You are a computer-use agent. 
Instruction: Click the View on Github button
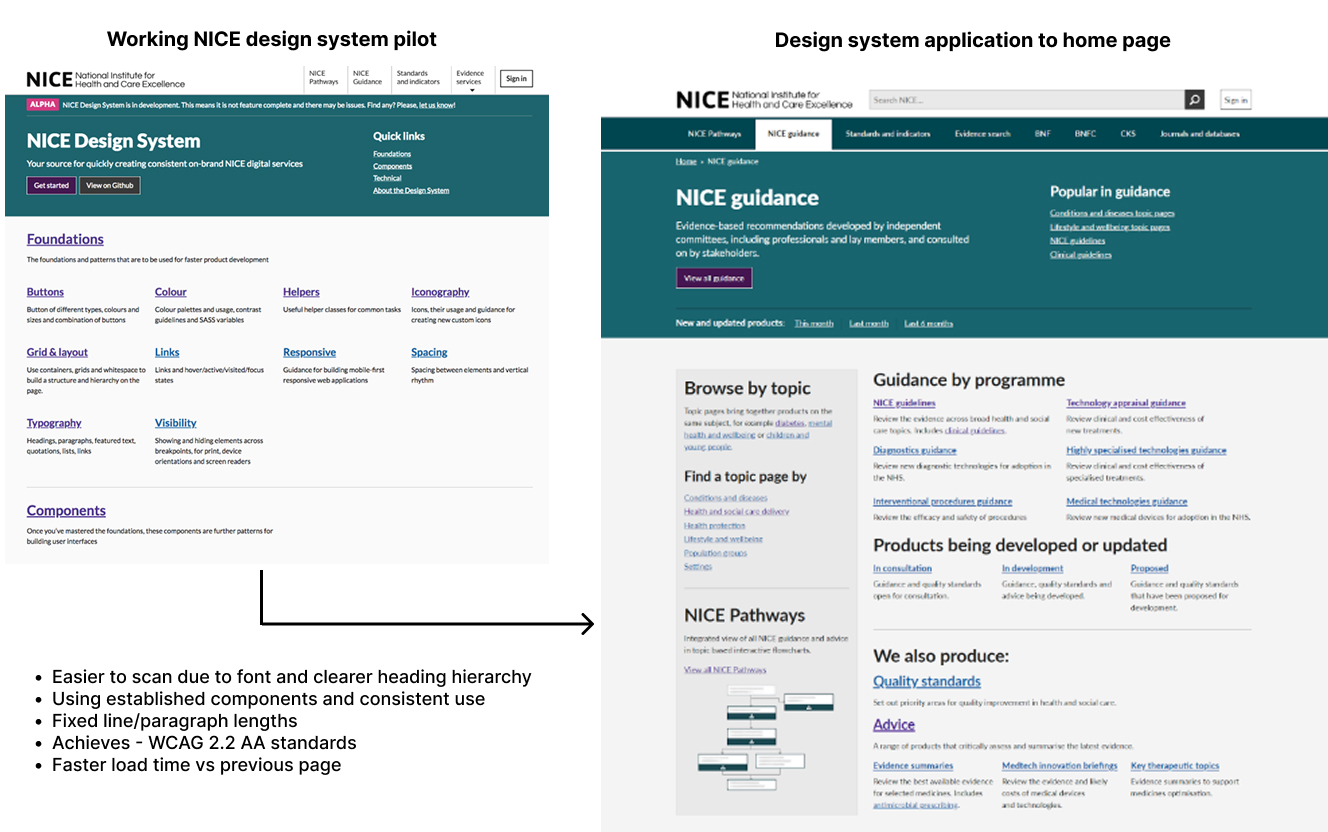(110, 185)
